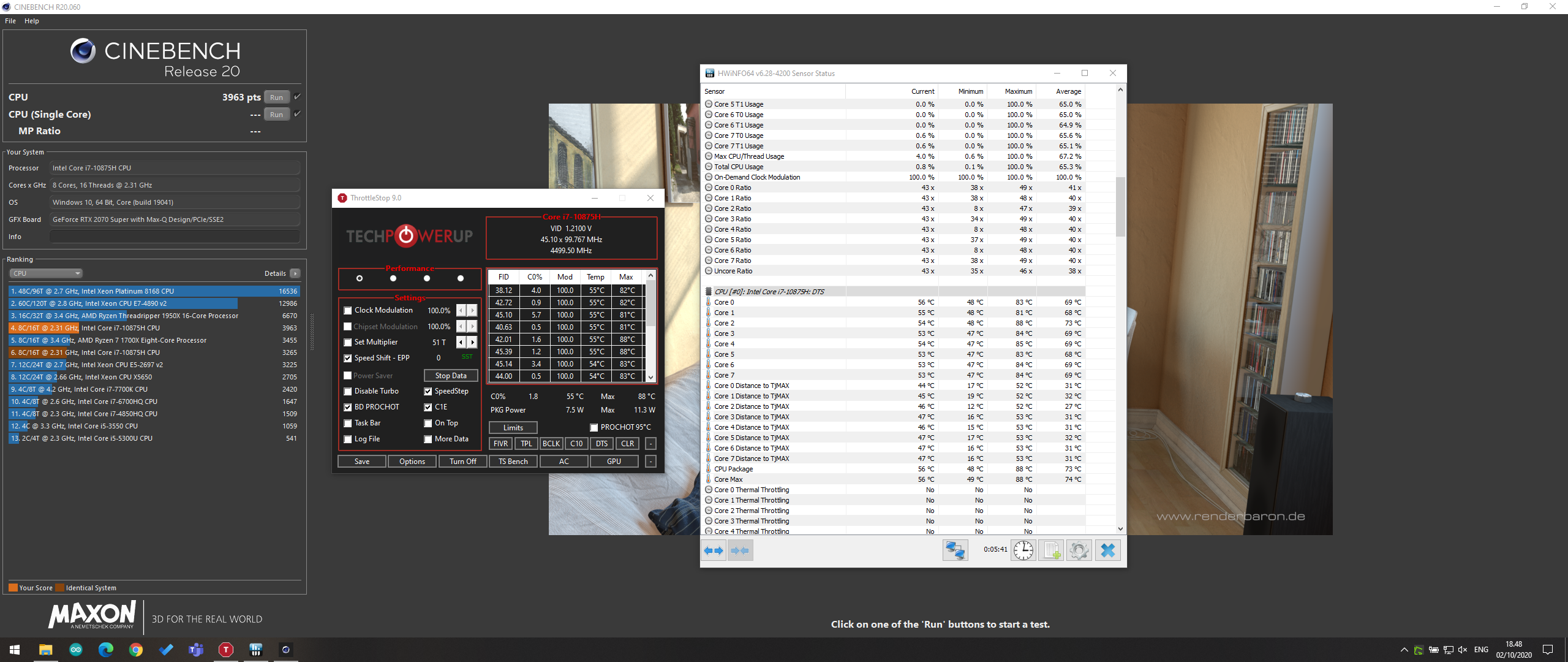Open battery tray icon
This screenshot has width=1568, height=662.
click(1433, 650)
